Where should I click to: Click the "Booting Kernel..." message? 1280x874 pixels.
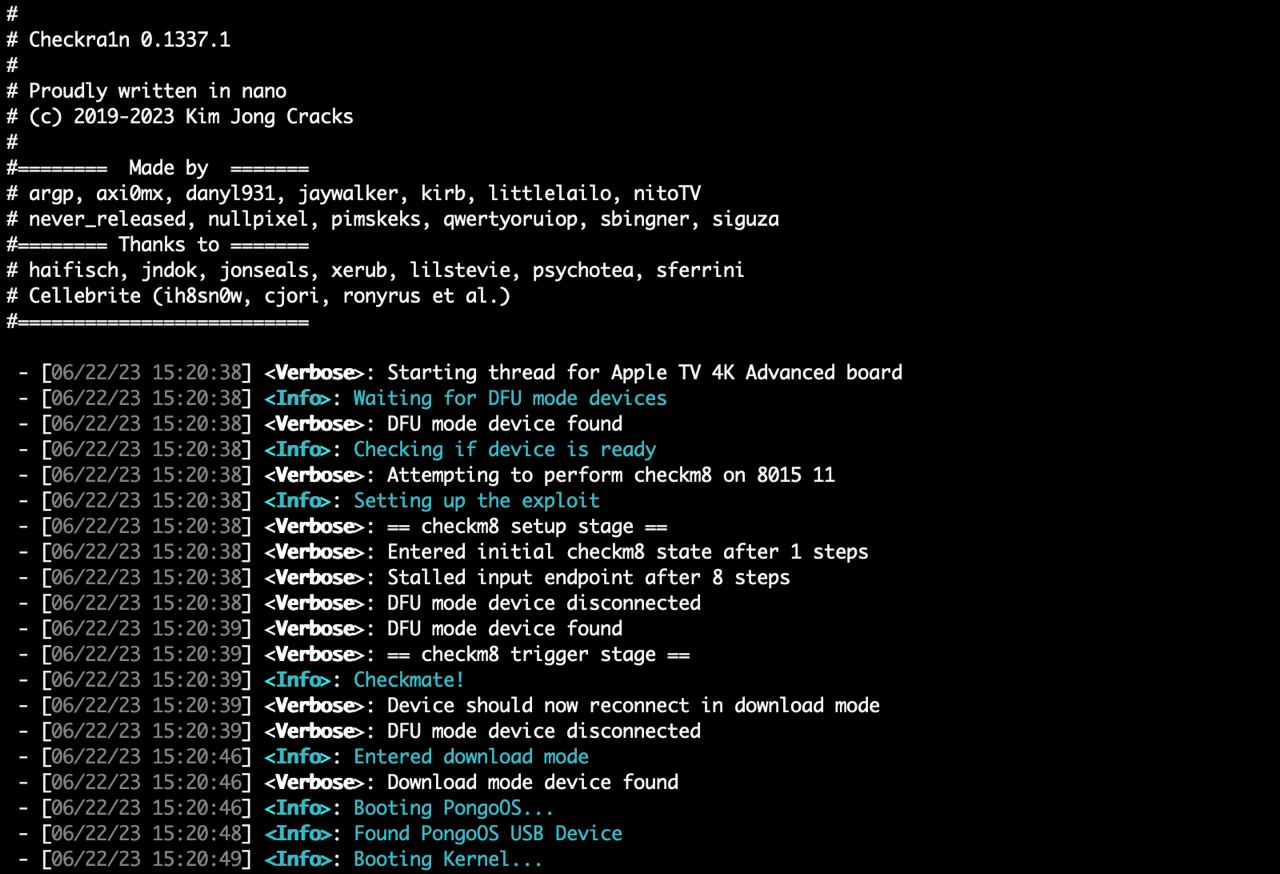tap(447, 859)
